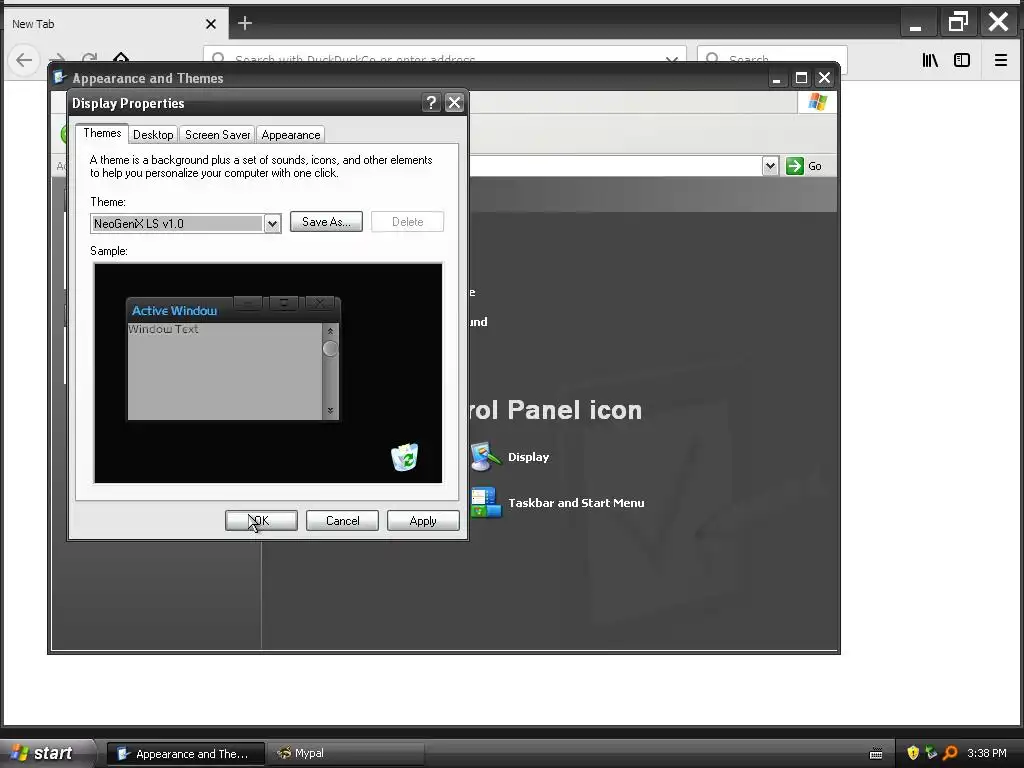Viewport: 1024px width, 768px height.
Task: Expand the address bar dropdown in Appearance and Themes
Action: click(770, 166)
